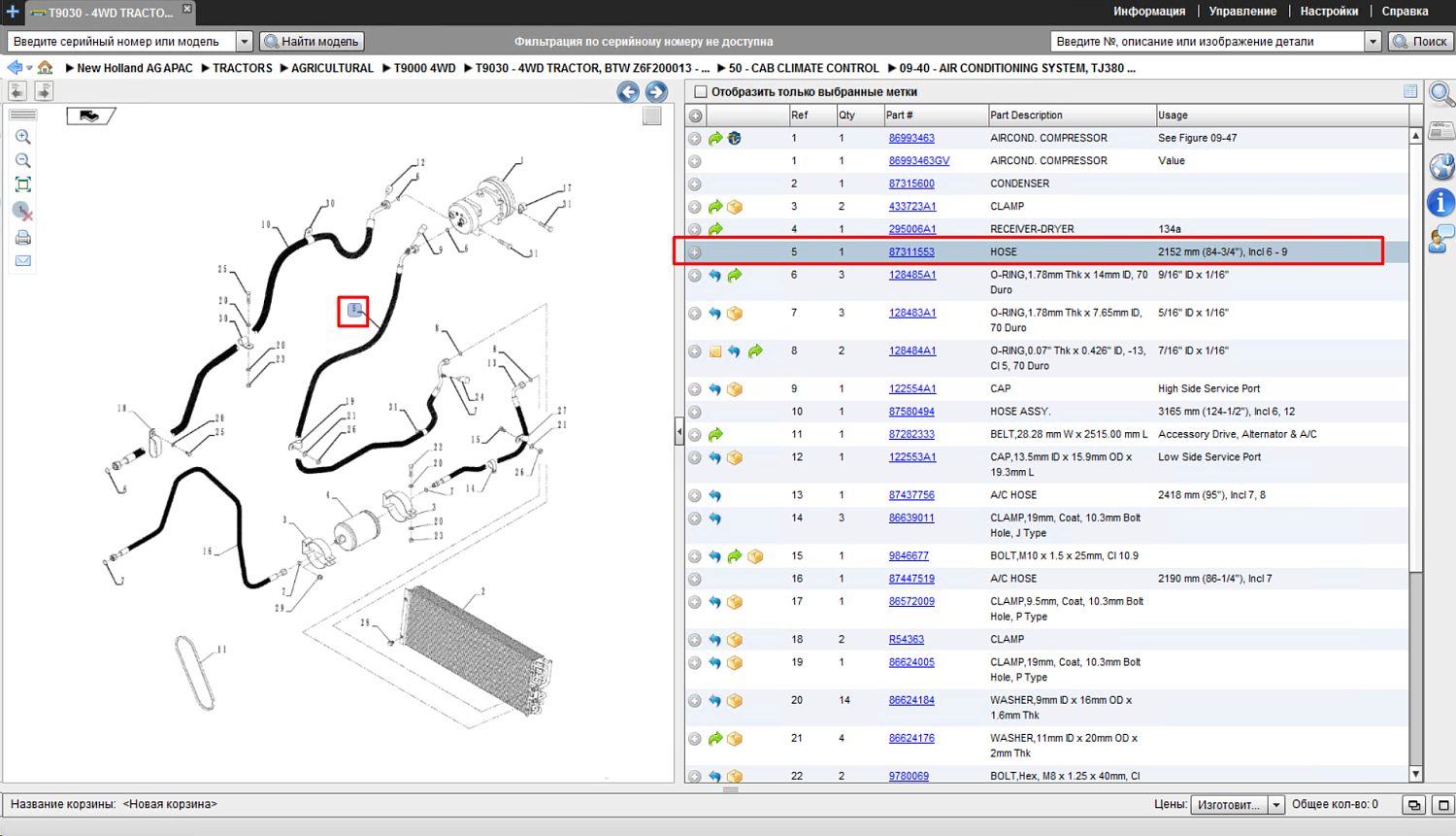Navigate to TRACTORS in the breadcrumb
The height and width of the screenshot is (836, 1456).
click(243, 68)
